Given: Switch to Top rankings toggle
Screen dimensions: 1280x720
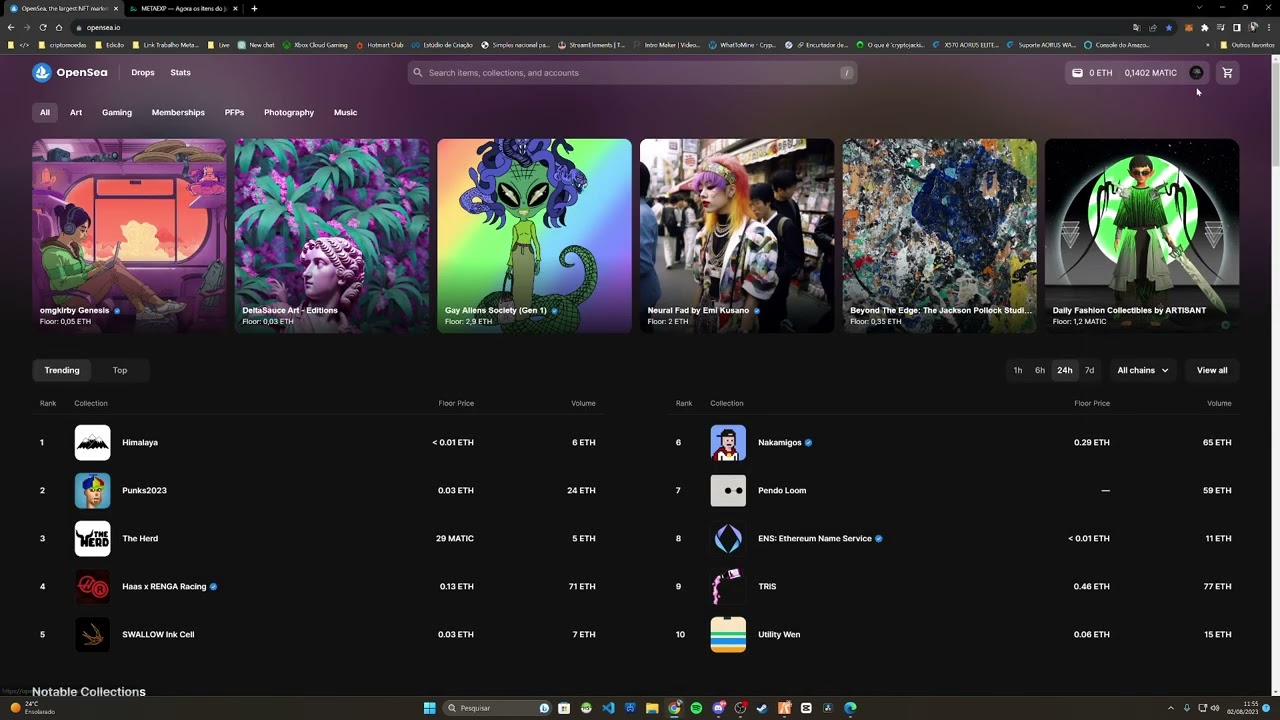Looking at the screenshot, I should (120, 370).
